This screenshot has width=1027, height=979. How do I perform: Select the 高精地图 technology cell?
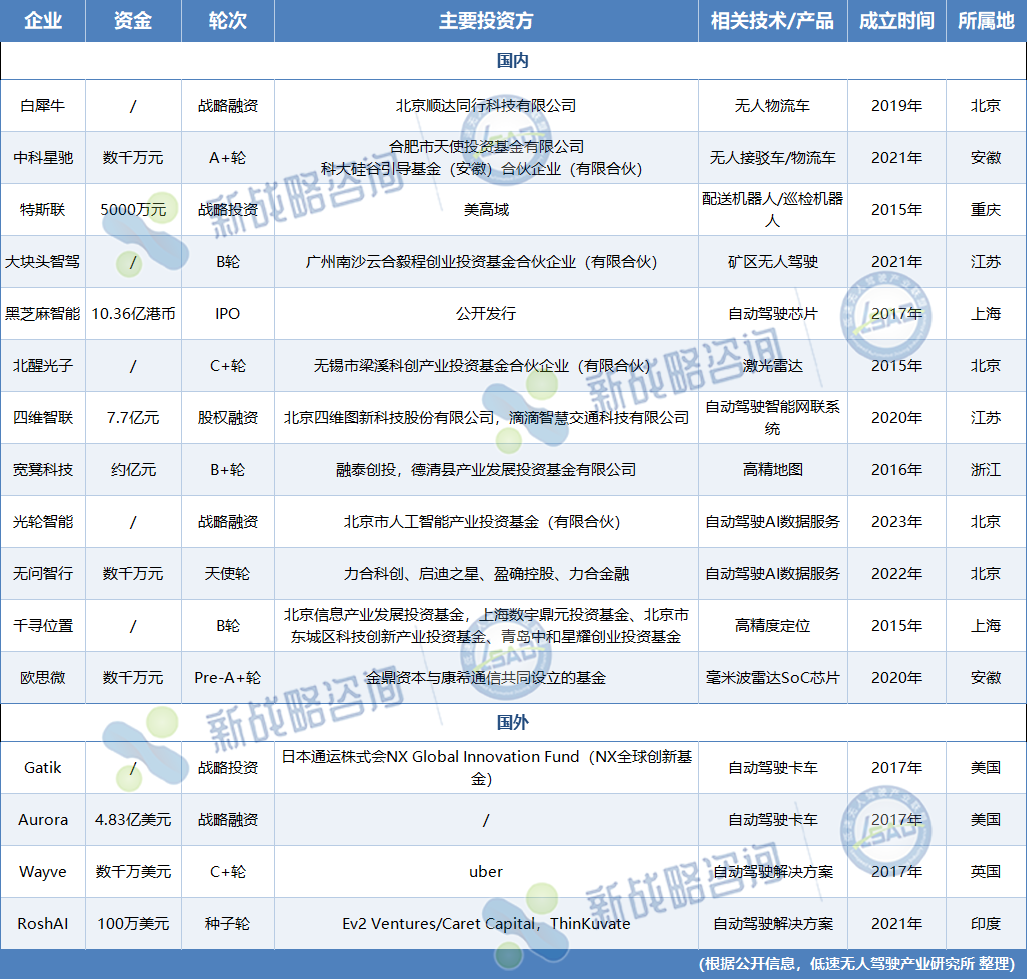point(772,470)
